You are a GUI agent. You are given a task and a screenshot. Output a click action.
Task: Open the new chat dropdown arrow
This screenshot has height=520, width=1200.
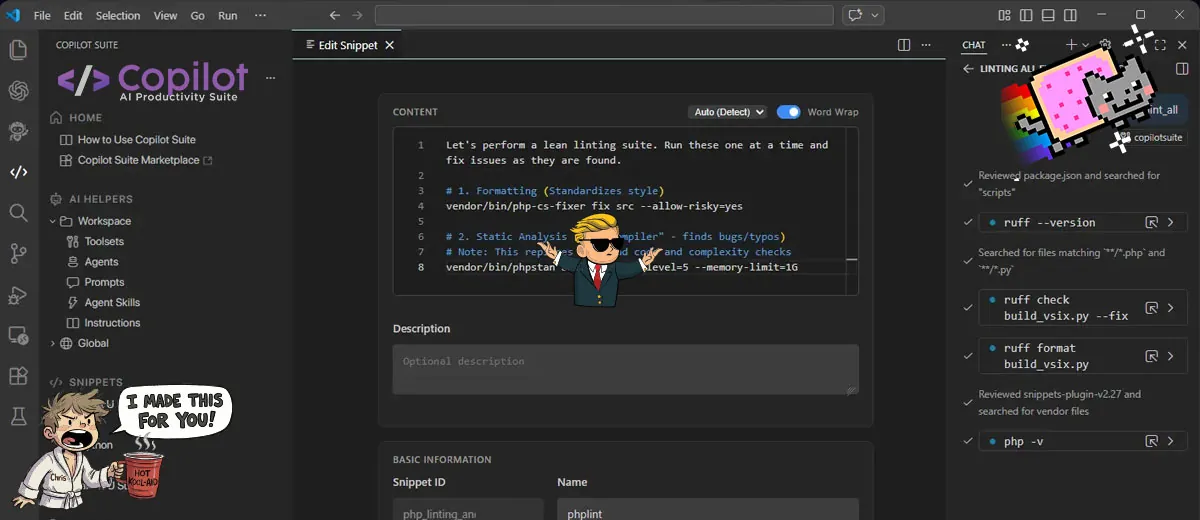(x=1086, y=45)
